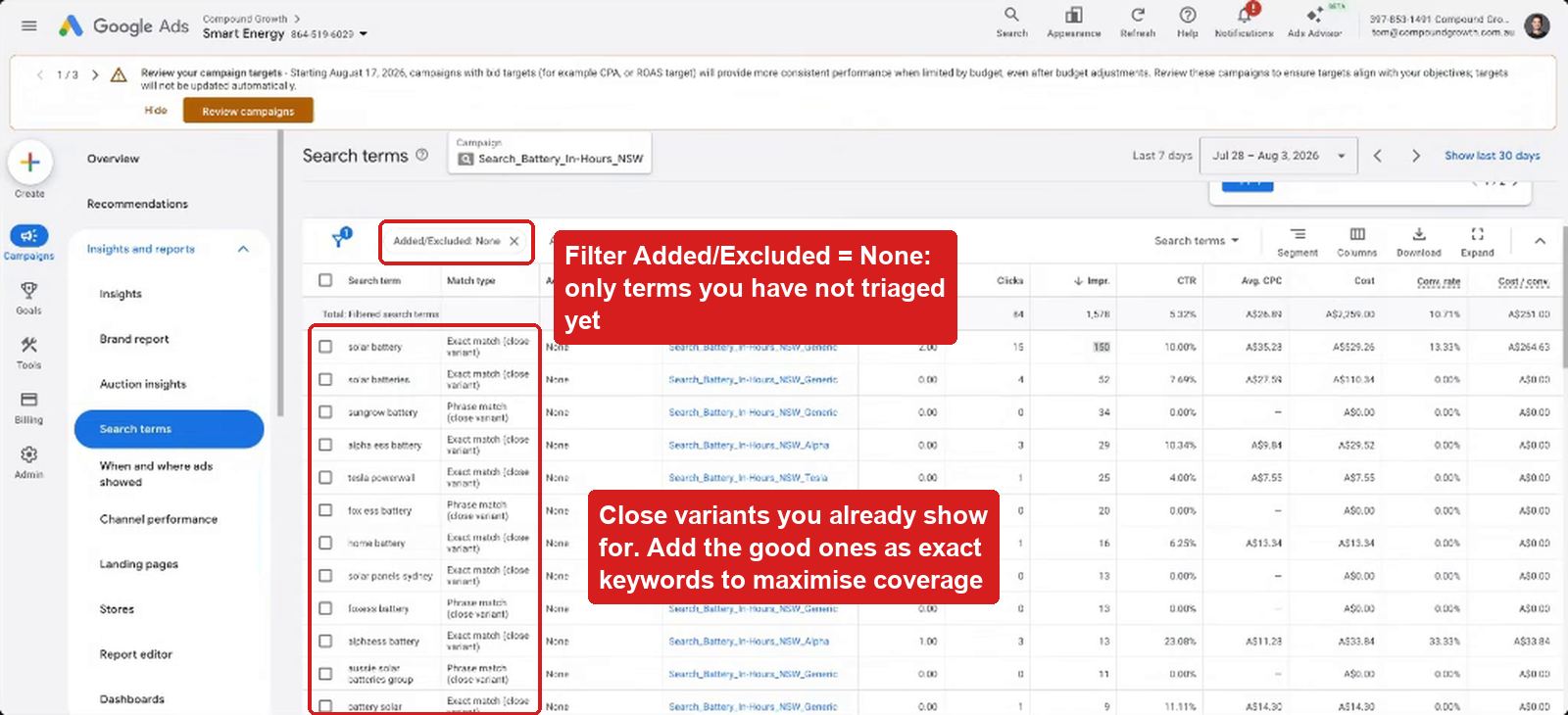Click the account profile avatar
Image resolution: width=1568 pixels, height=715 pixels.
(1537, 26)
